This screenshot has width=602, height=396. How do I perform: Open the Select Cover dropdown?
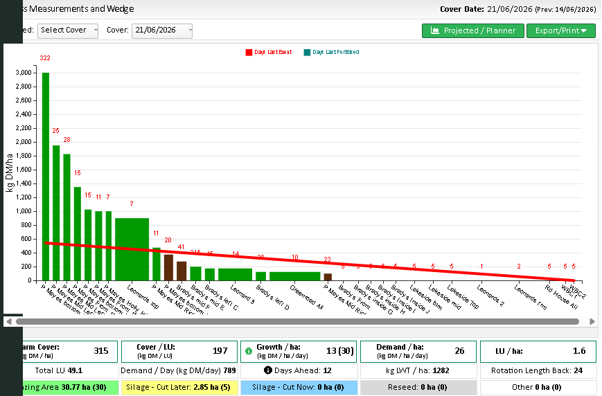[x=68, y=30]
